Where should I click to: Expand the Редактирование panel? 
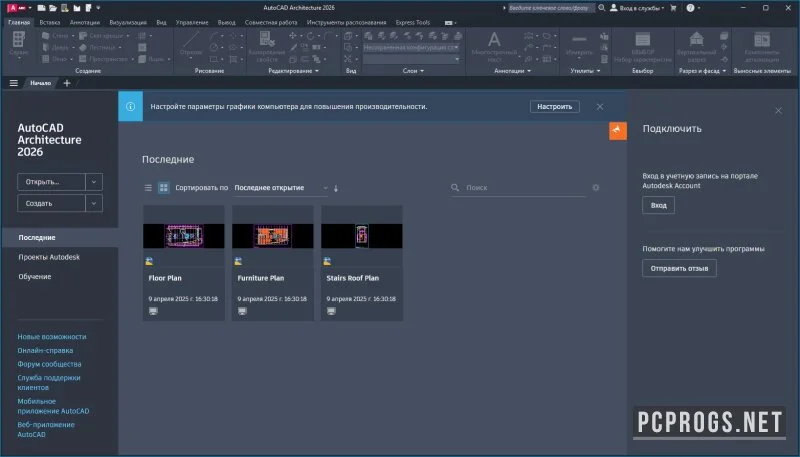[293, 71]
